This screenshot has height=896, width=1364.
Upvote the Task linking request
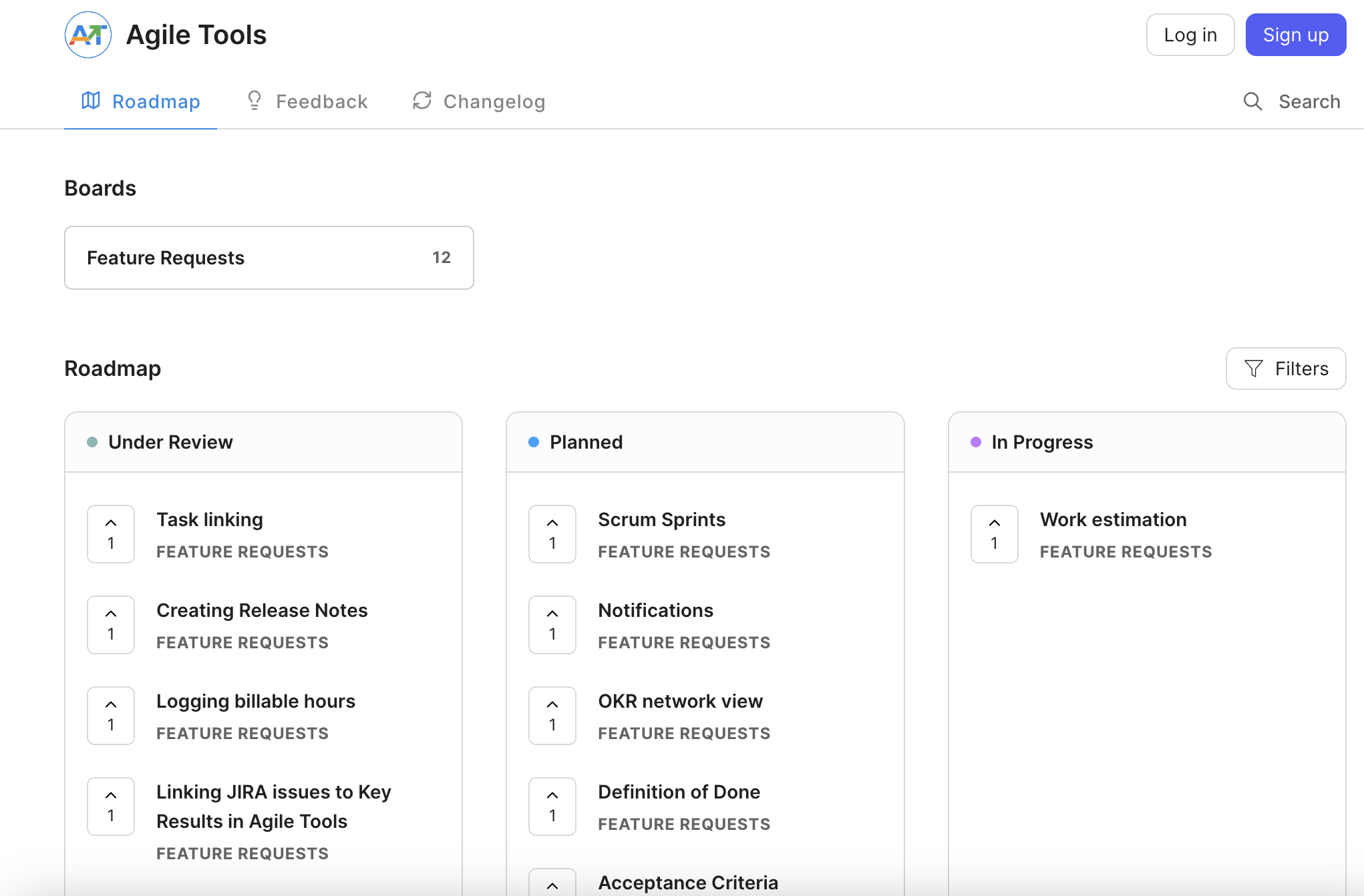111,534
